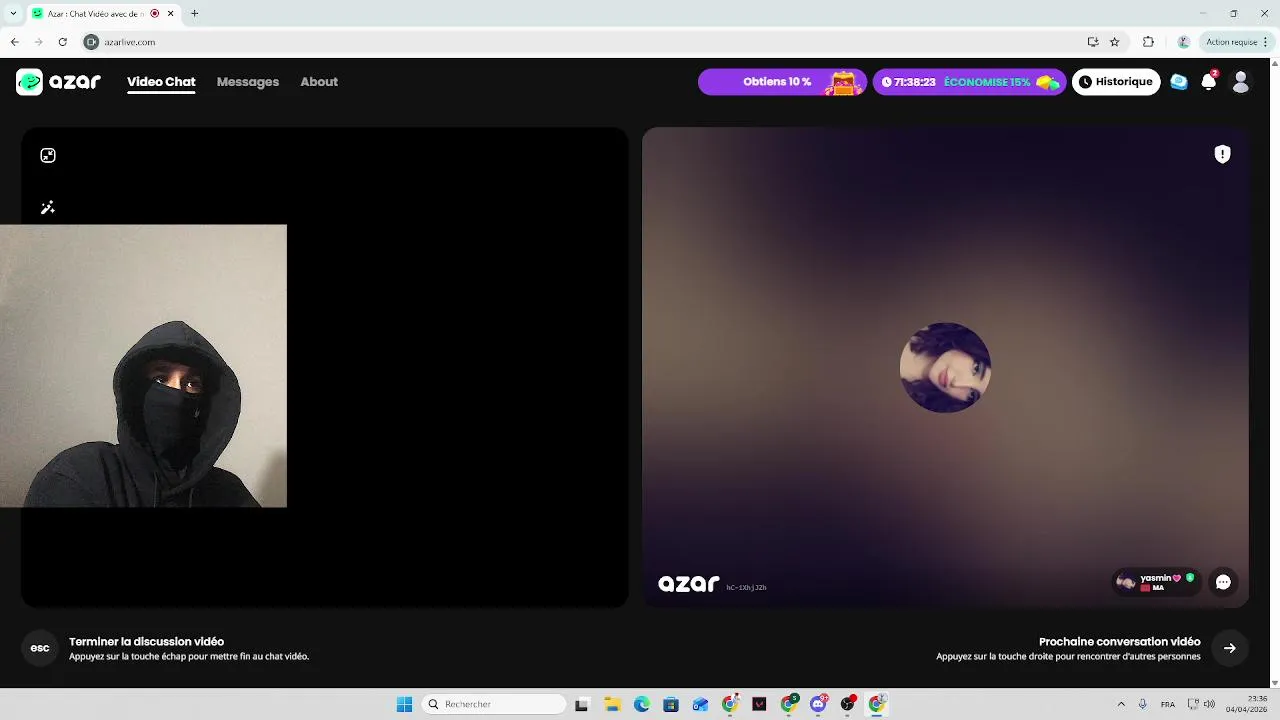Click Terminer la discussion vidéo text

tap(146, 641)
